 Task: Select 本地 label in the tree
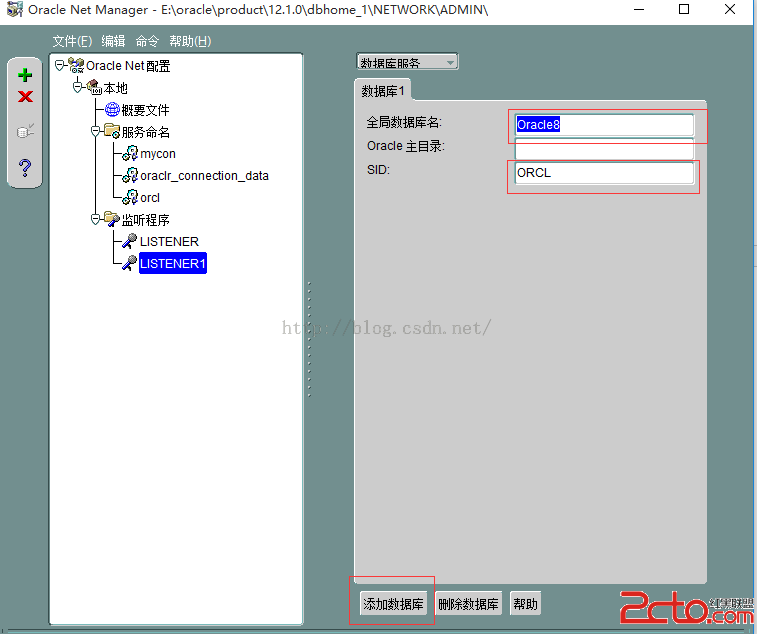pyautogui.click(x=115, y=88)
